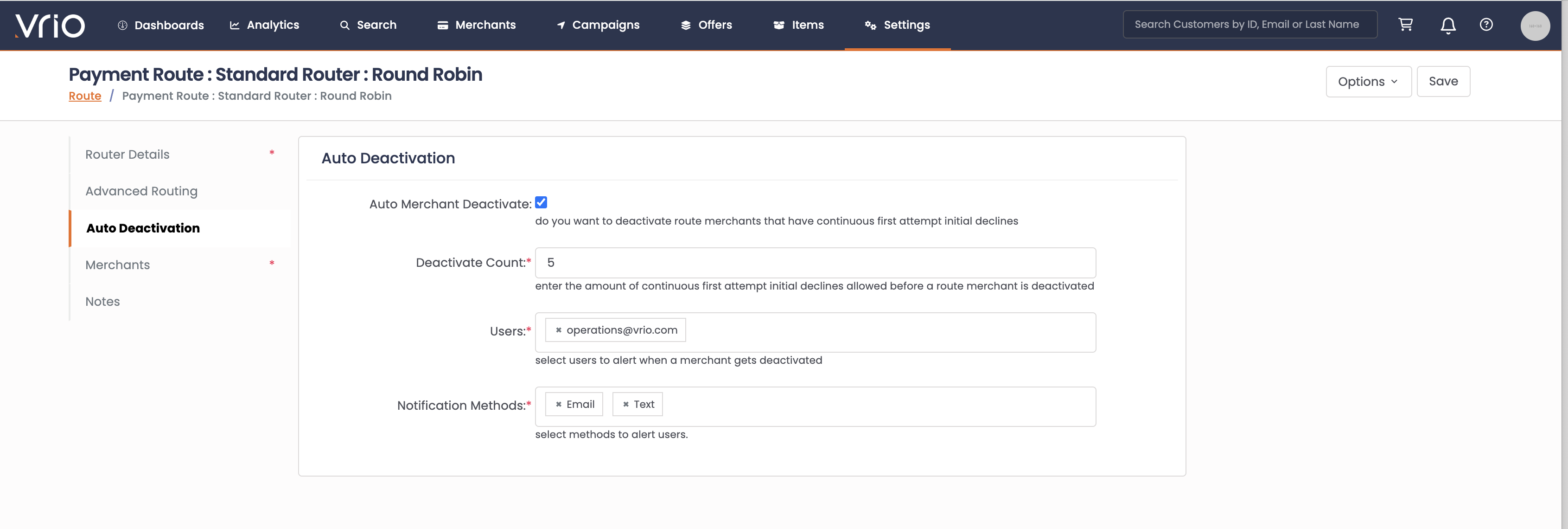Click the Deactivate Count field

[815, 263]
